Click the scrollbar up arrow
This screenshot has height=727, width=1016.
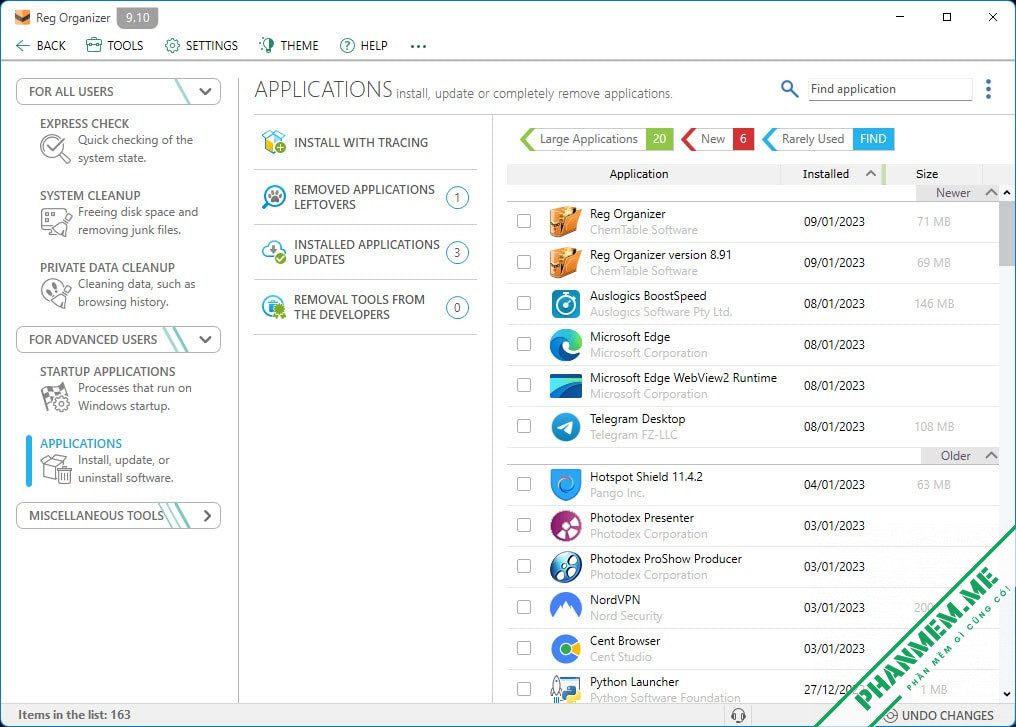point(1007,193)
